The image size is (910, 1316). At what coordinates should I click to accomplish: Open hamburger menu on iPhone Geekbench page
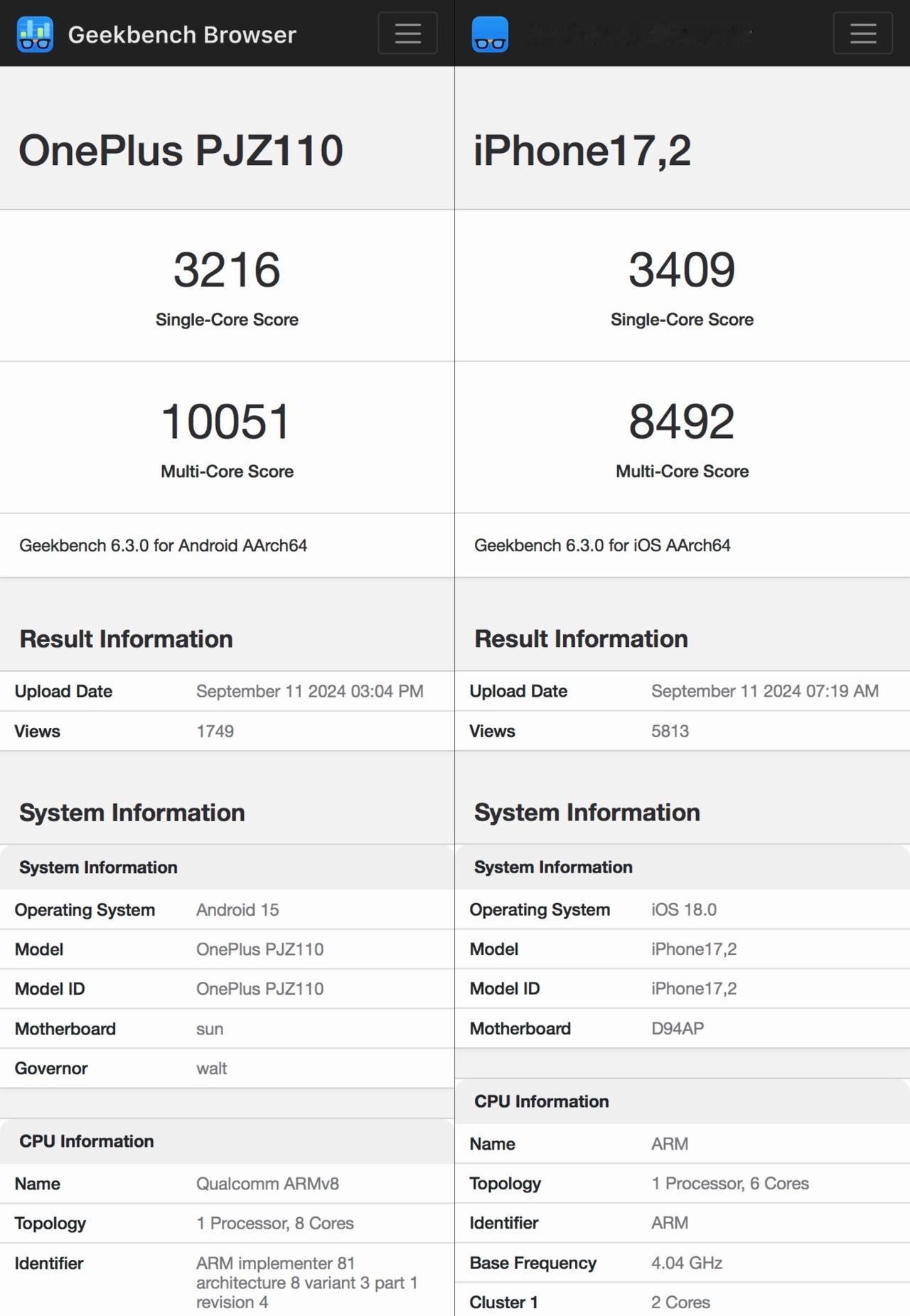(x=862, y=33)
